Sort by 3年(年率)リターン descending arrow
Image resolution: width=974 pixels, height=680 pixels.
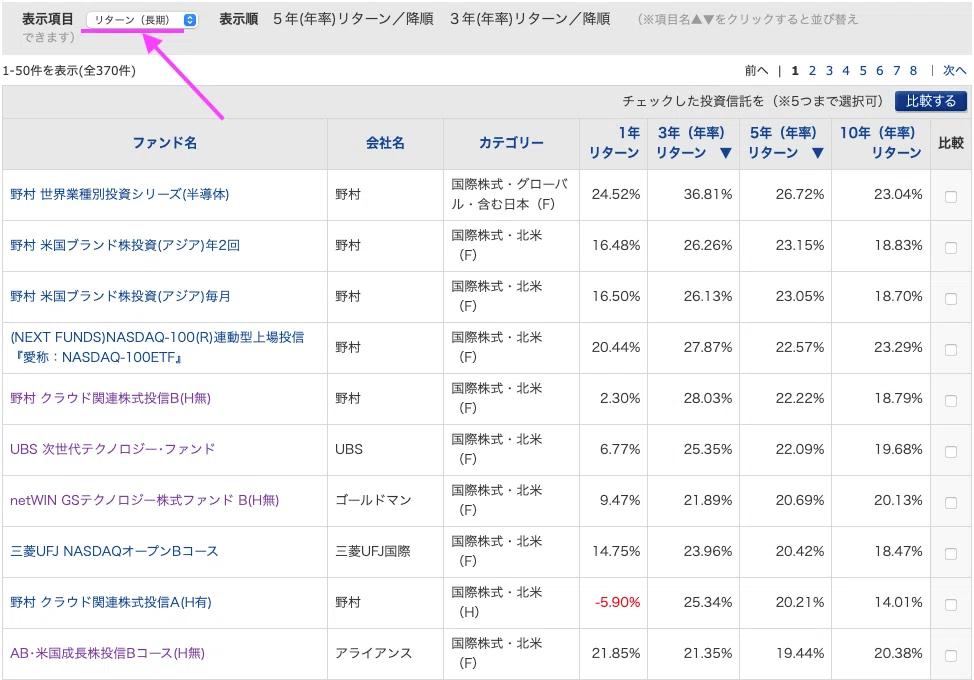tap(725, 153)
